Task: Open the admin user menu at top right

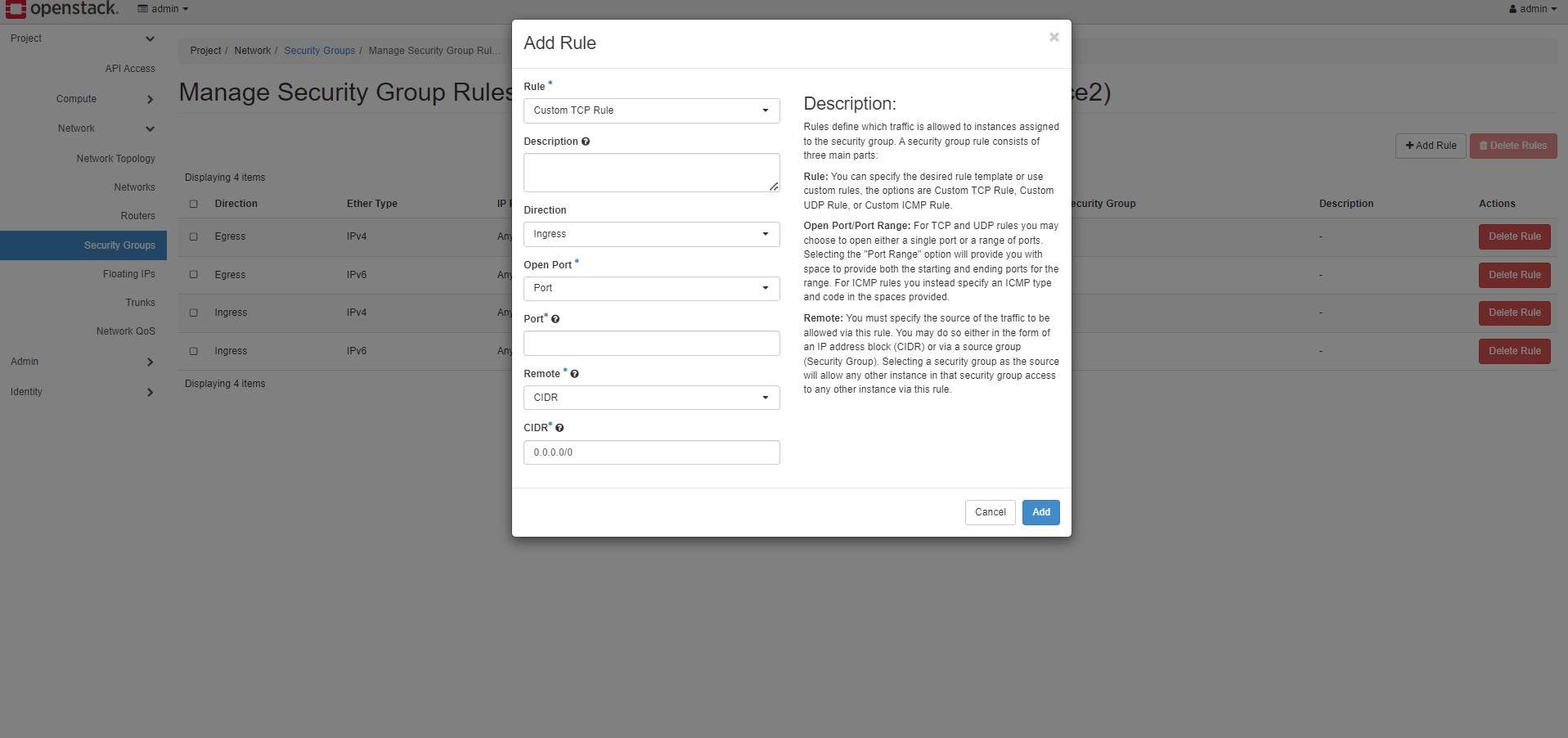Action: pos(1532,9)
